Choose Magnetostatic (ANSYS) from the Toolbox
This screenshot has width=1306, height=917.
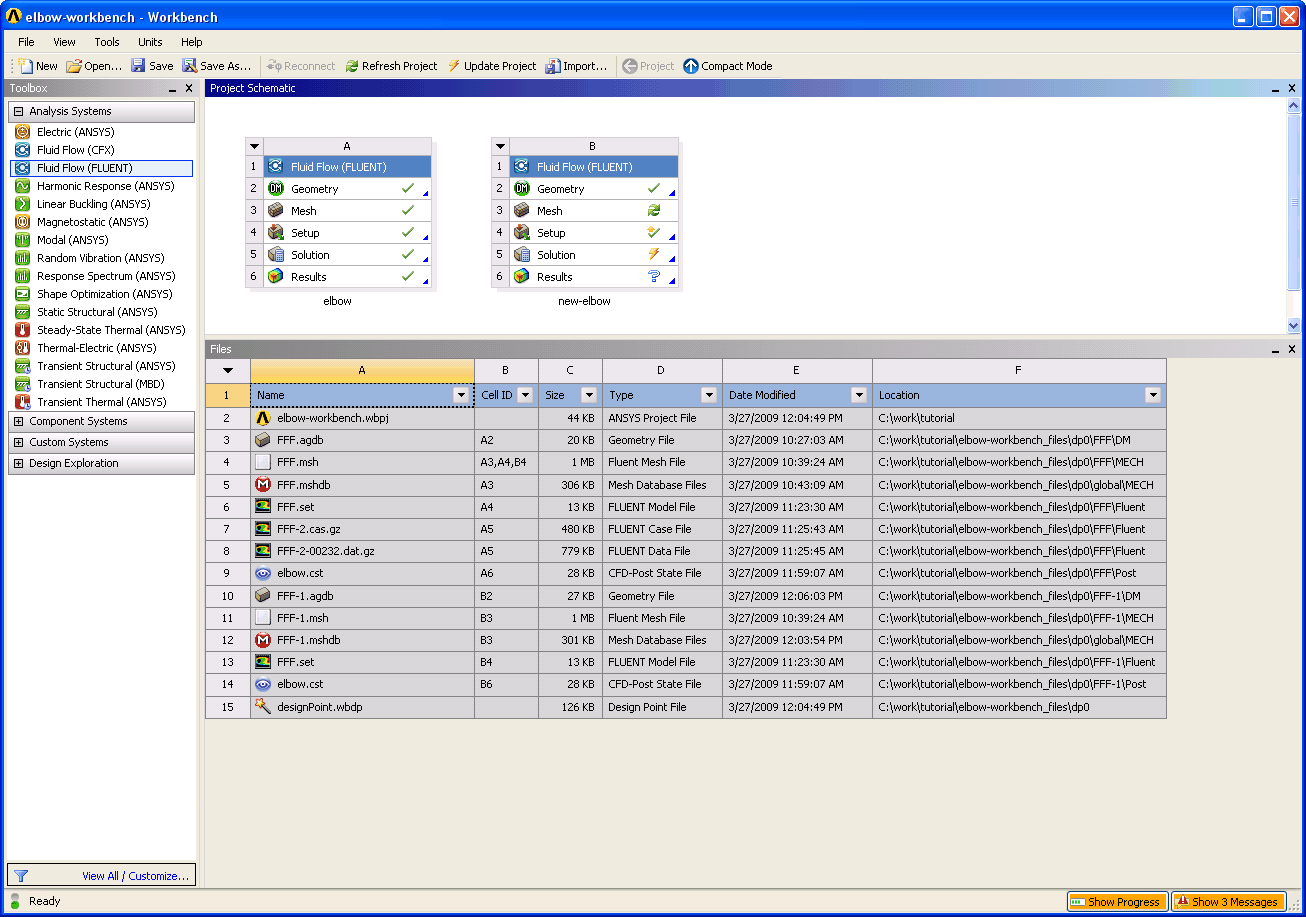pos(93,222)
